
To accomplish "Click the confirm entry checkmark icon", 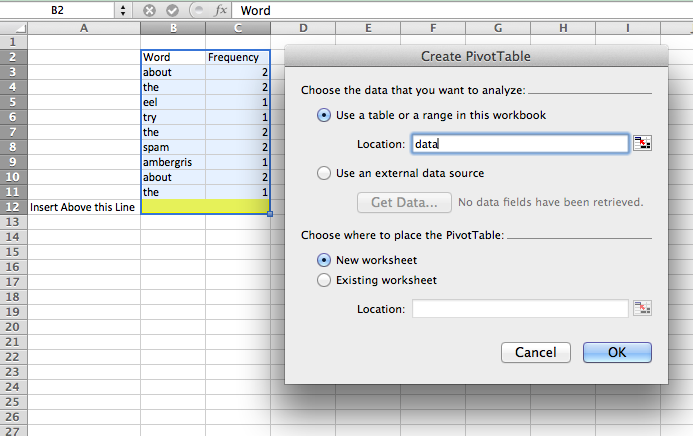I will (172, 10).
